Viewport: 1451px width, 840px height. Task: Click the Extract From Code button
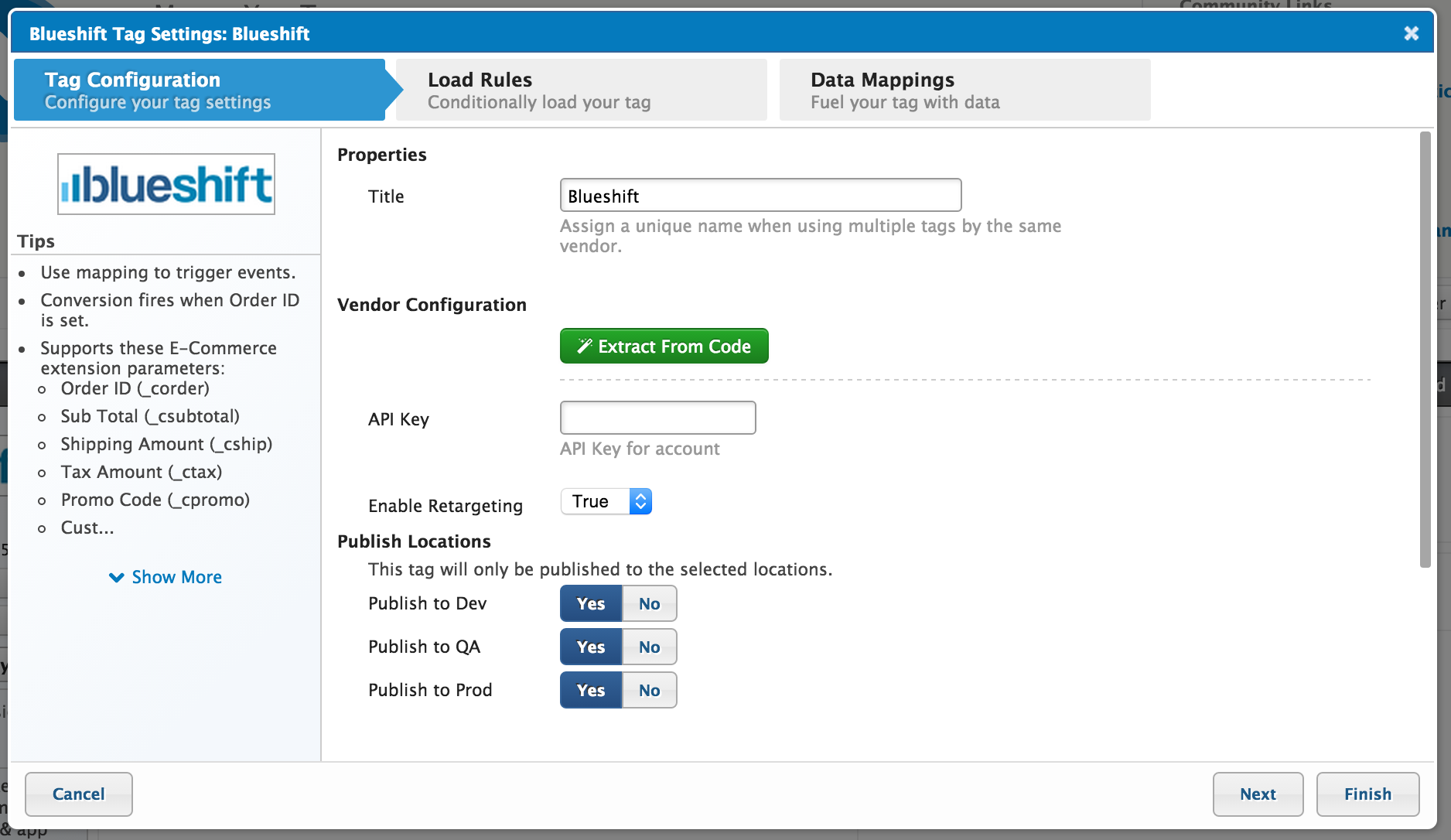664,346
